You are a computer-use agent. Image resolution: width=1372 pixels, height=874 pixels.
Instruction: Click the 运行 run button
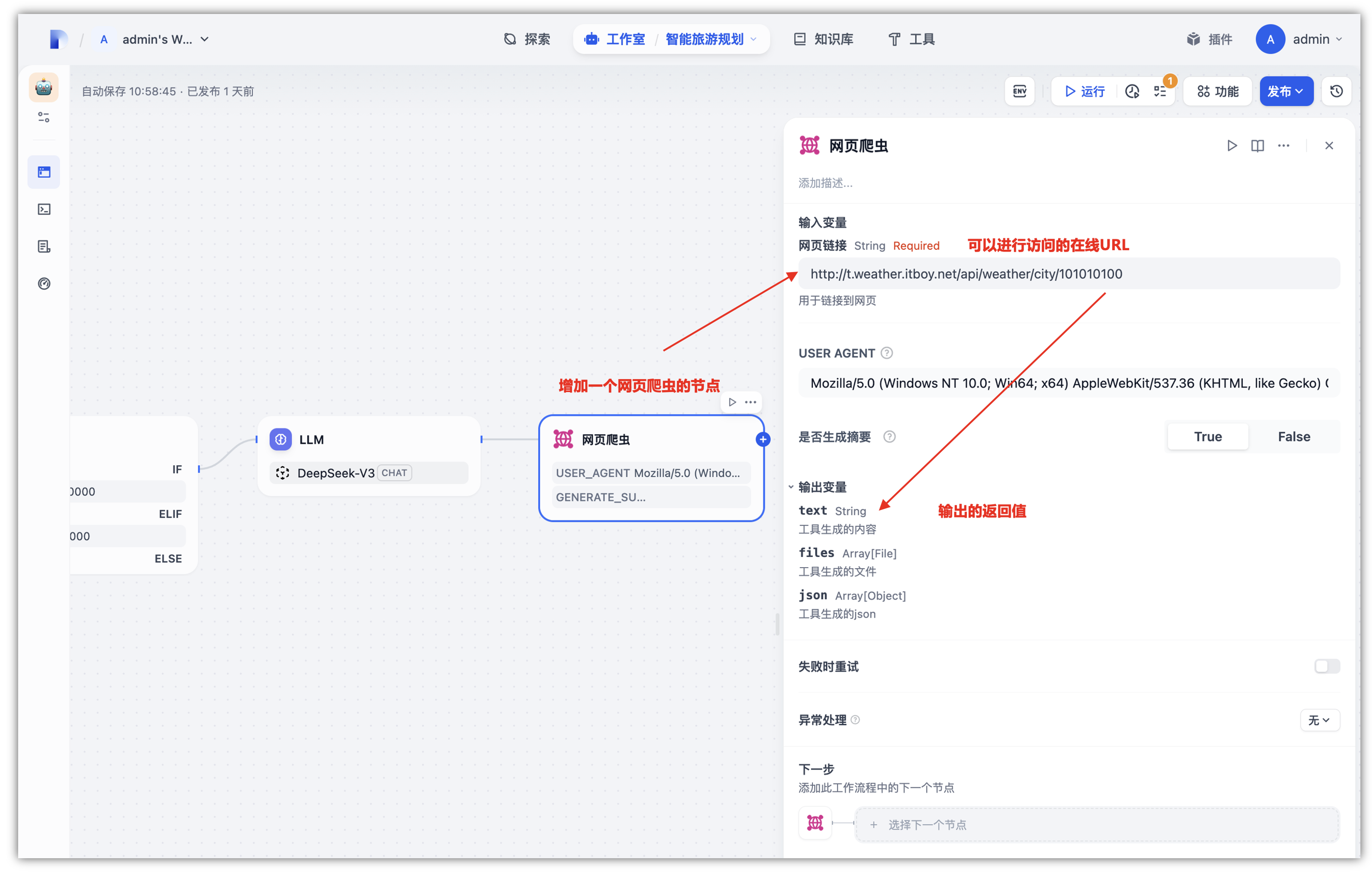click(x=1084, y=91)
